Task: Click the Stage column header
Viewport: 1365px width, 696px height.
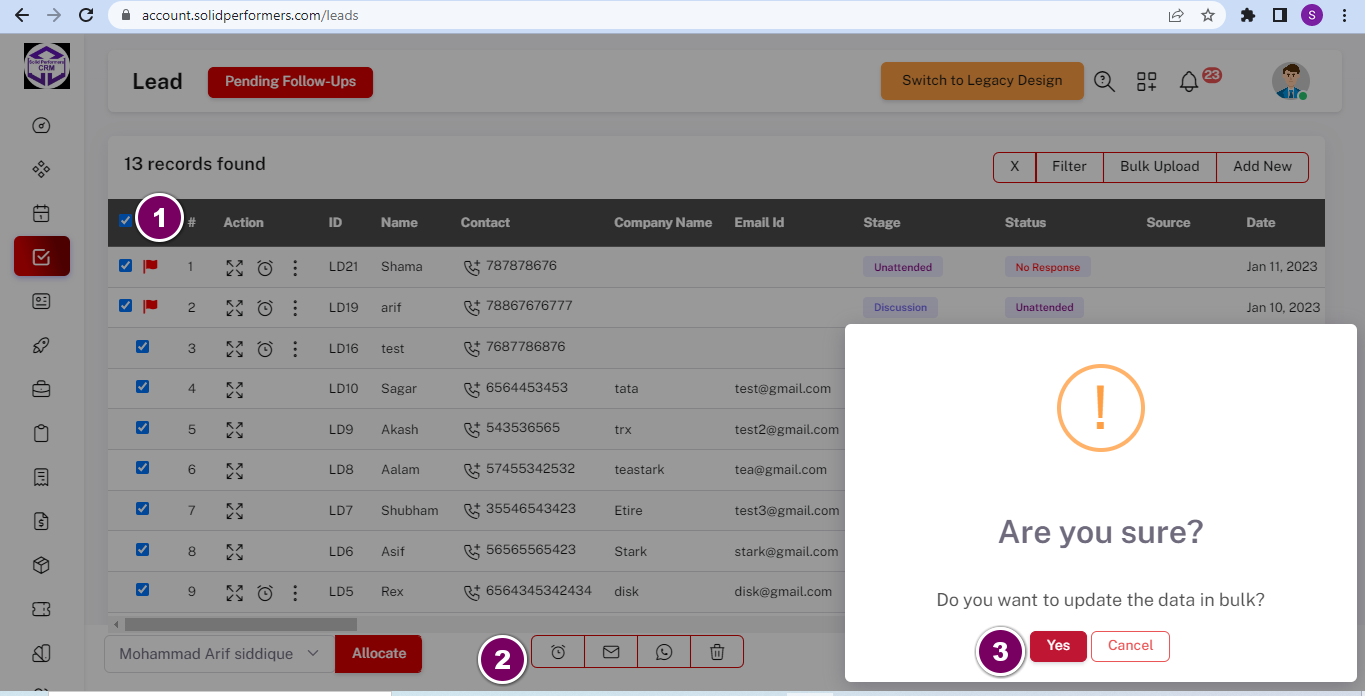Action: pos(882,223)
